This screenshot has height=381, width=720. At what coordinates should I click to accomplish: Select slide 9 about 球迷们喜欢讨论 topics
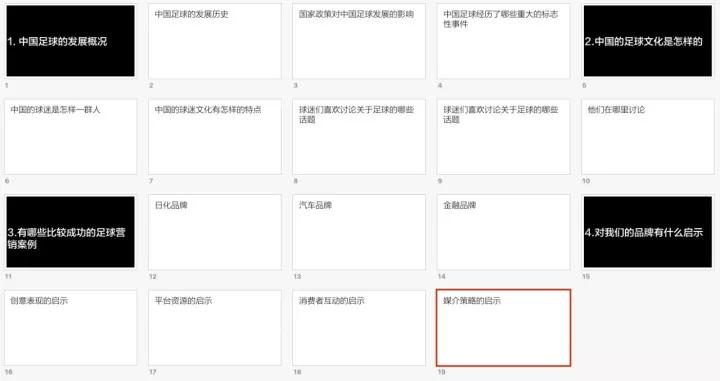pyautogui.click(x=503, y=136)
